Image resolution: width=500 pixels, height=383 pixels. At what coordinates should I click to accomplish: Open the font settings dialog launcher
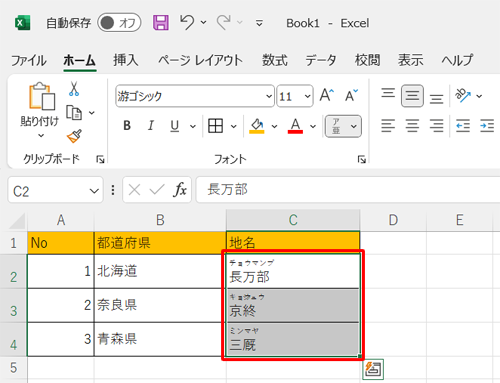362,160
